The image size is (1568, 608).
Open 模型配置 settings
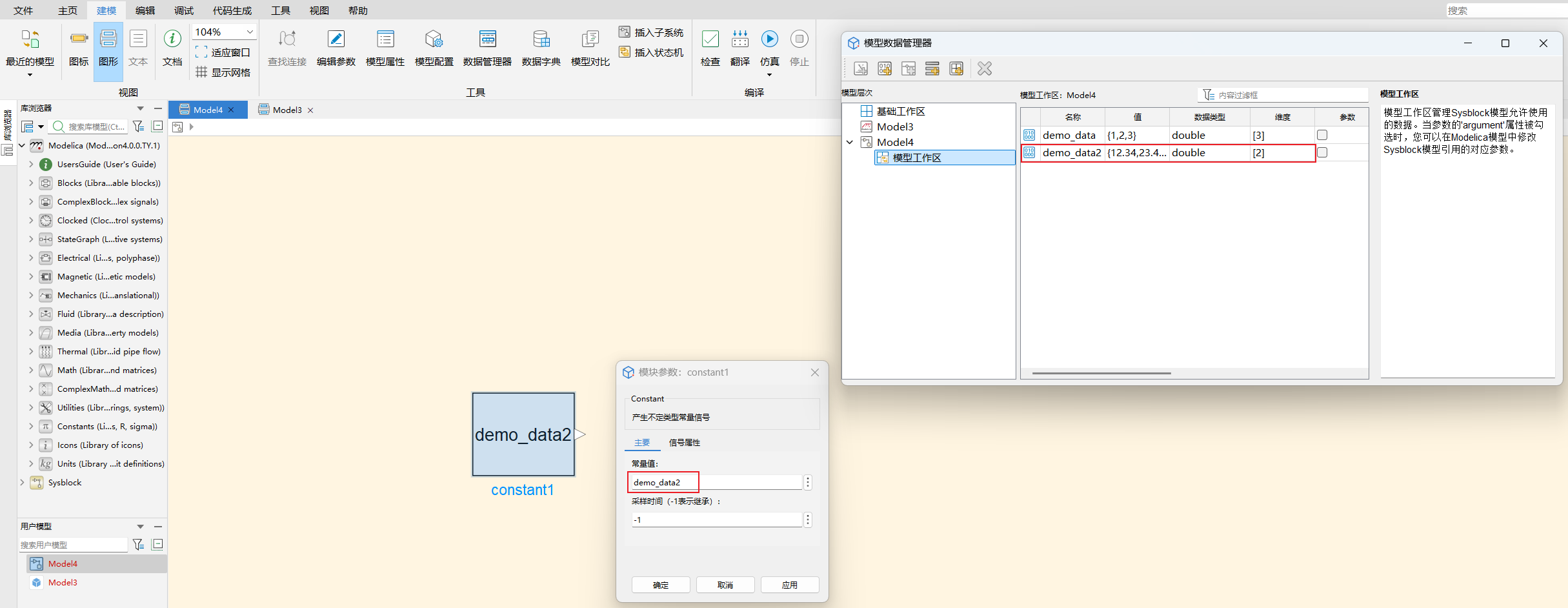434,39
